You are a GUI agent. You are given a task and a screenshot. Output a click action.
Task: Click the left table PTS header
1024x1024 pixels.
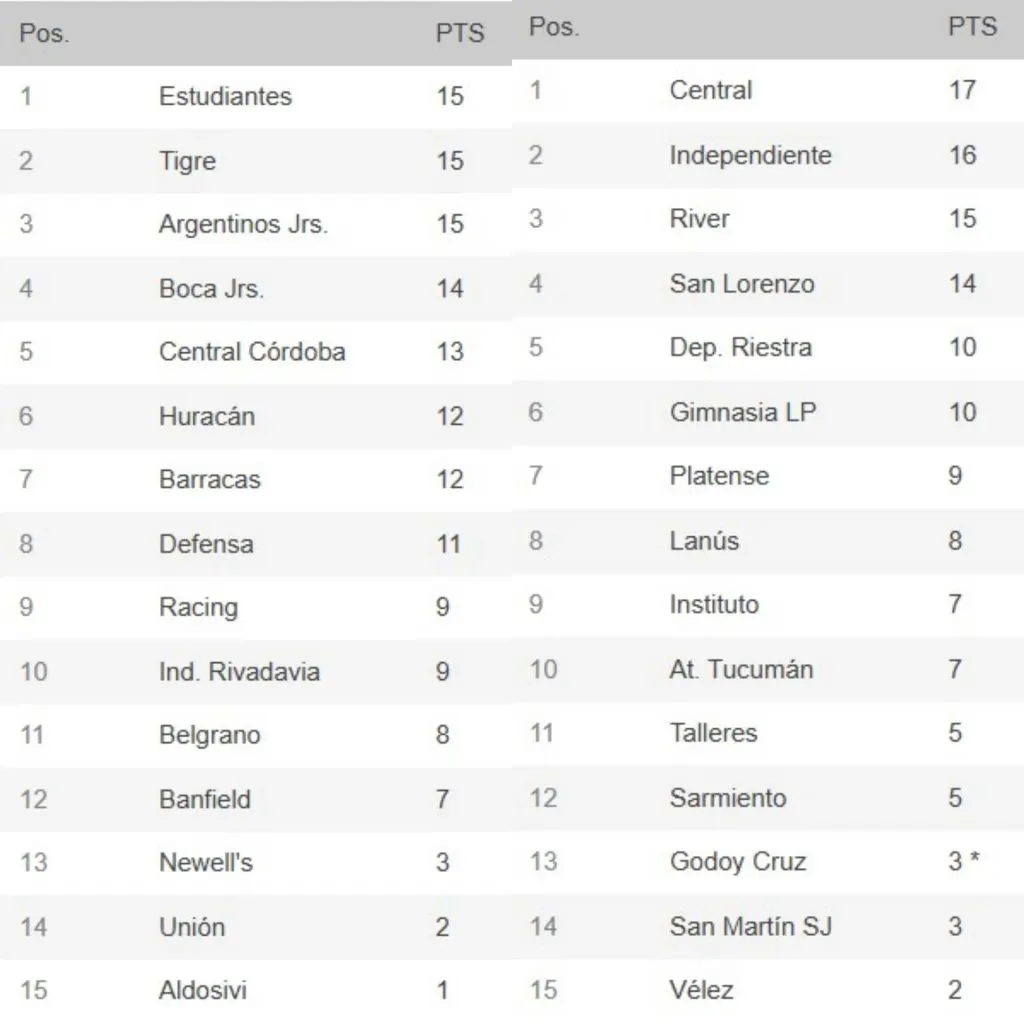pyautogui.click(x=459, y=33)
